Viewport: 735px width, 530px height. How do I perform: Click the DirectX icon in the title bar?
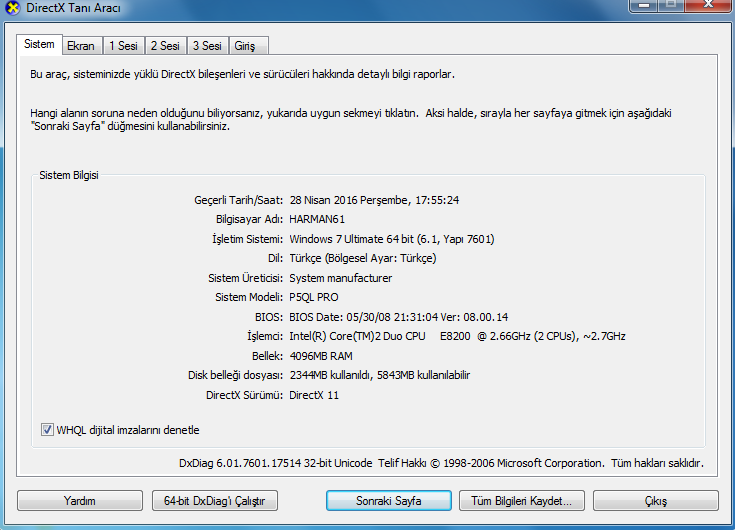pos(13,7)
